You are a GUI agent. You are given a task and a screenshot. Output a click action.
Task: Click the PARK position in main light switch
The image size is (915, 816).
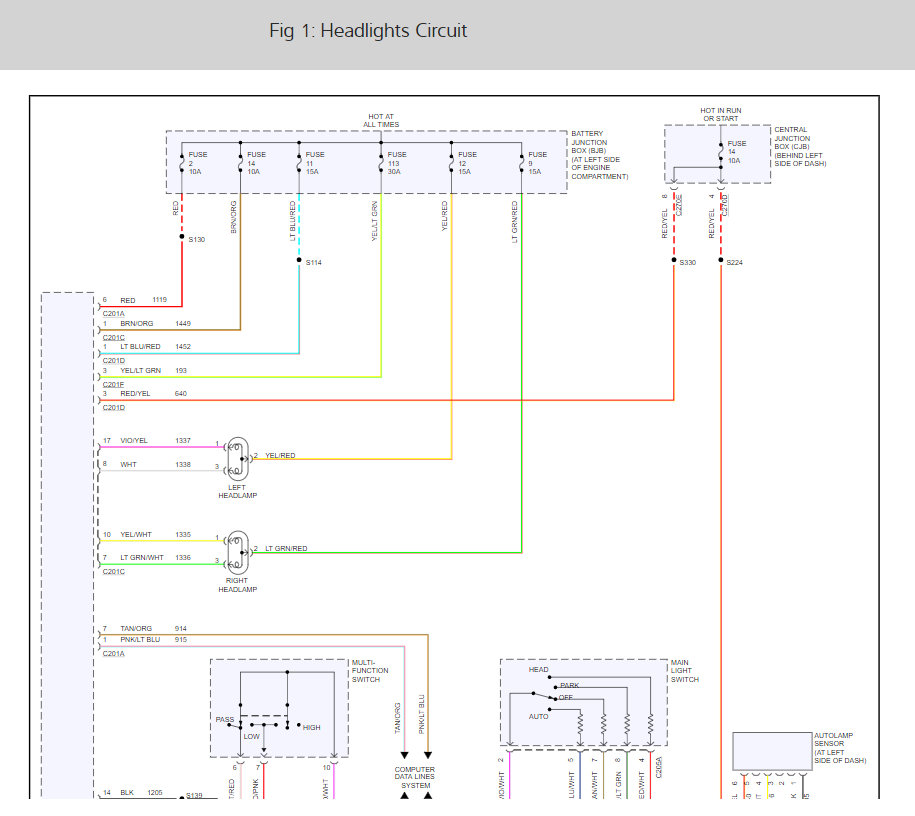(570, 685)
